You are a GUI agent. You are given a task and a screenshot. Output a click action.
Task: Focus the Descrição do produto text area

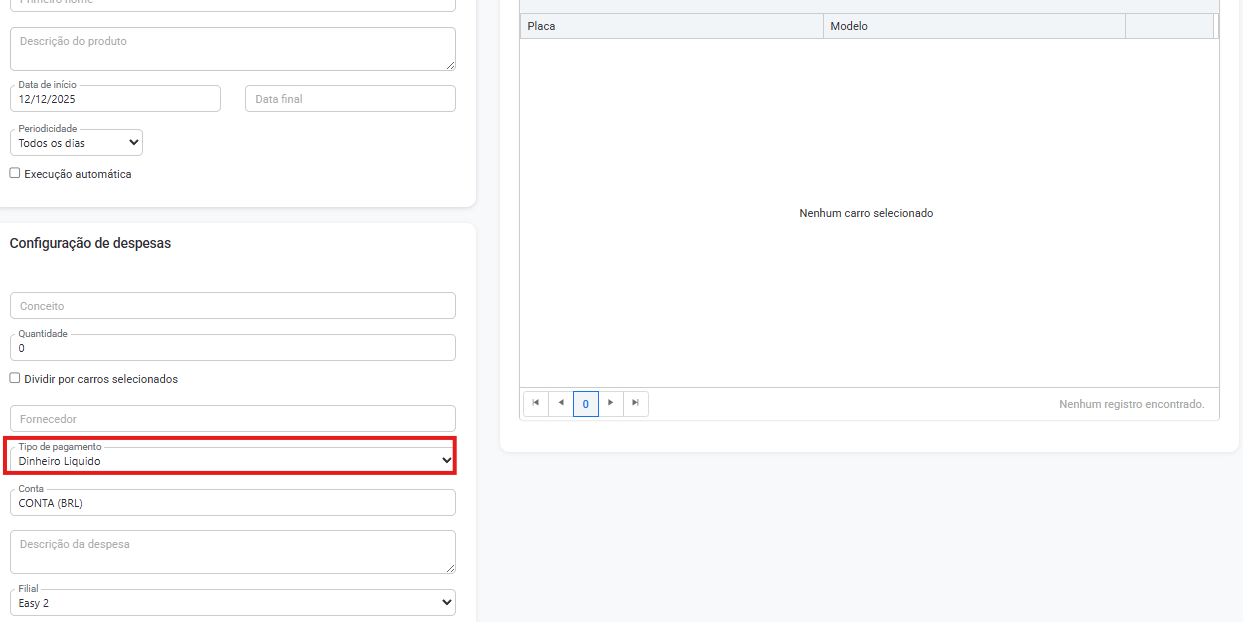point(232,49)
